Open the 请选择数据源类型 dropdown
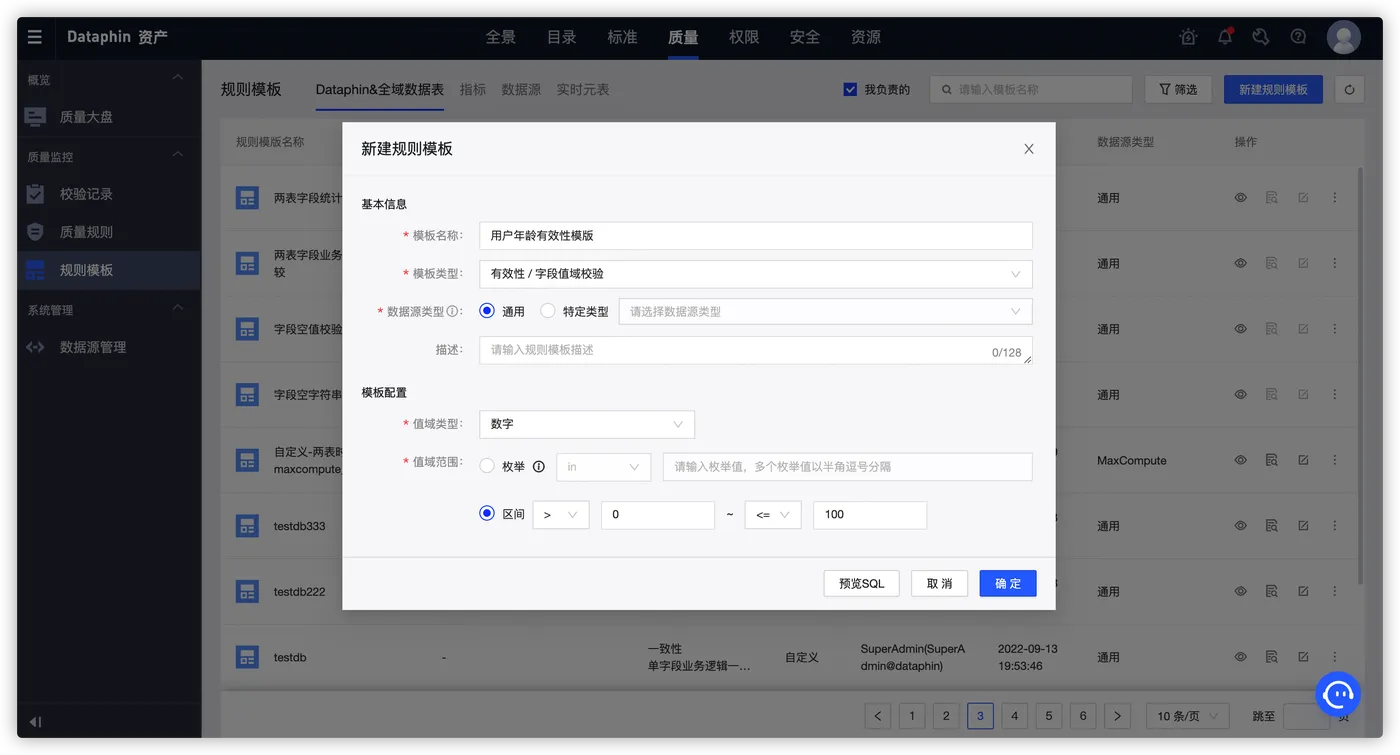1400x755 pixels. click(x=826, y=312)
